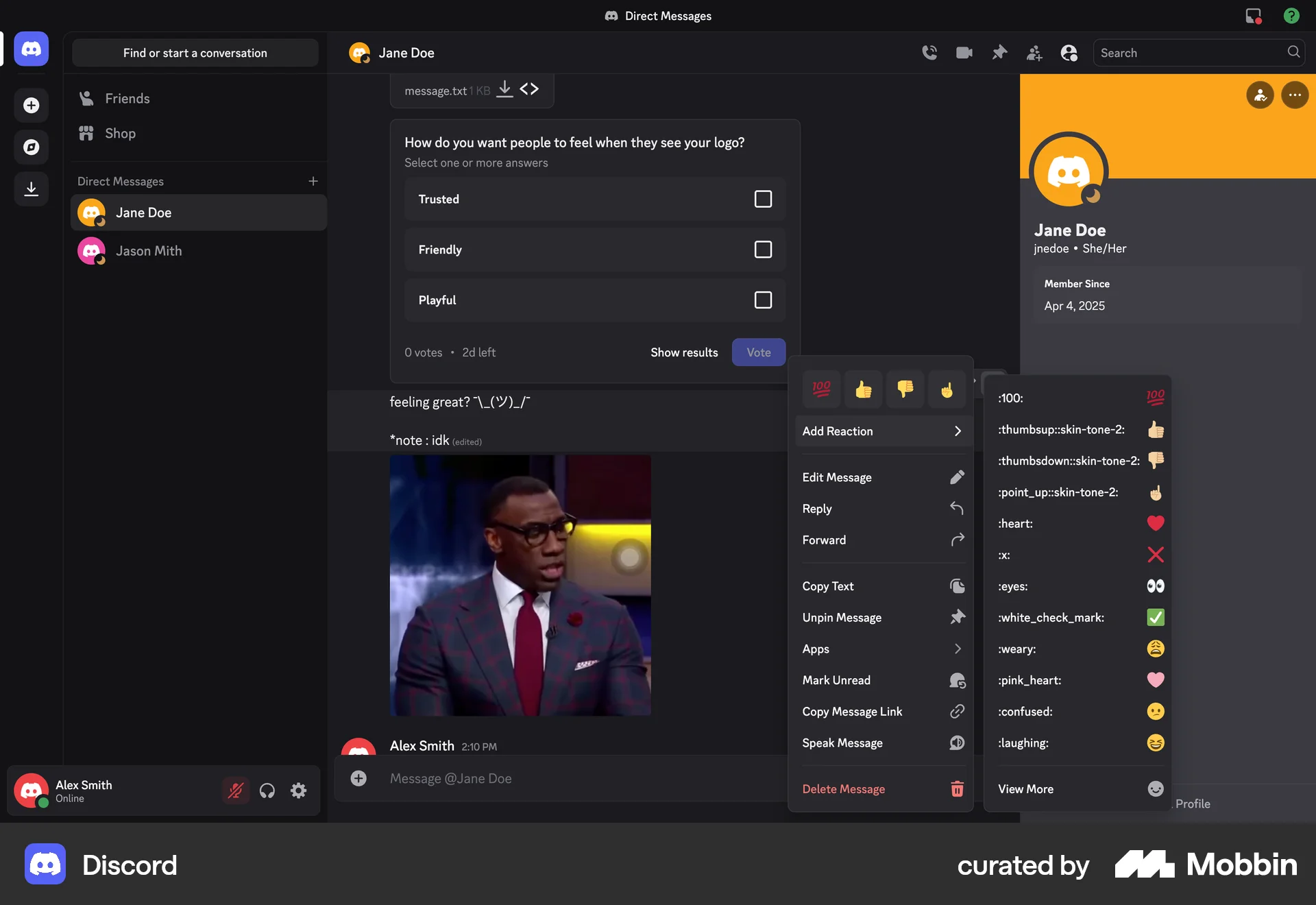This screenshot has width=1316, height=905.
Task: Click Show results on the poll
Action: point(683,352)
